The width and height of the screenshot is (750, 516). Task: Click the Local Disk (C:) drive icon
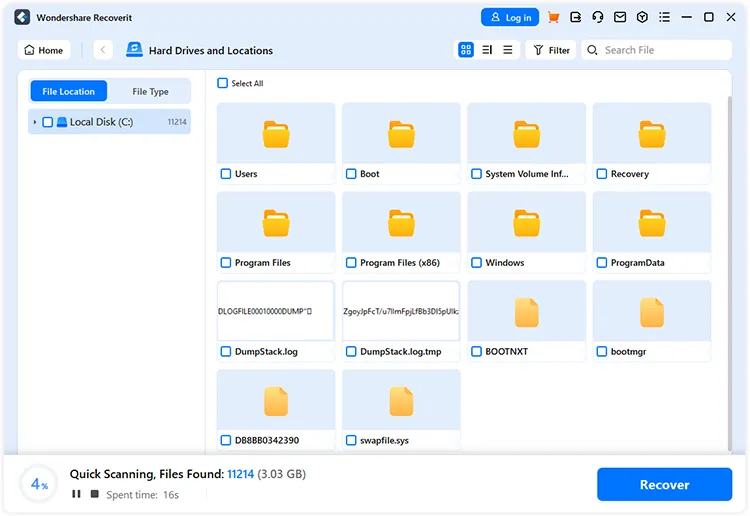coord(62,122)
